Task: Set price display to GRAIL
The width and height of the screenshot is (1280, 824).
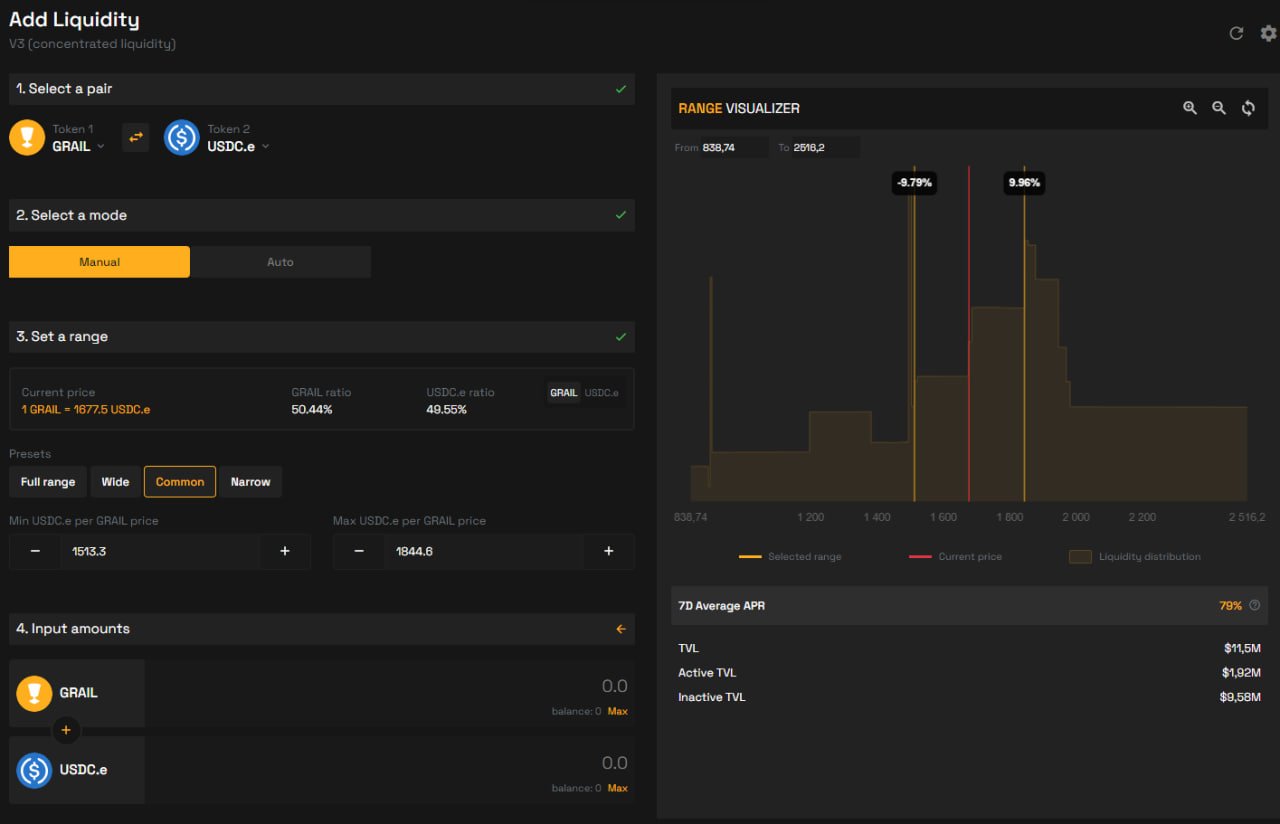Action: click(x=563, y=393)
